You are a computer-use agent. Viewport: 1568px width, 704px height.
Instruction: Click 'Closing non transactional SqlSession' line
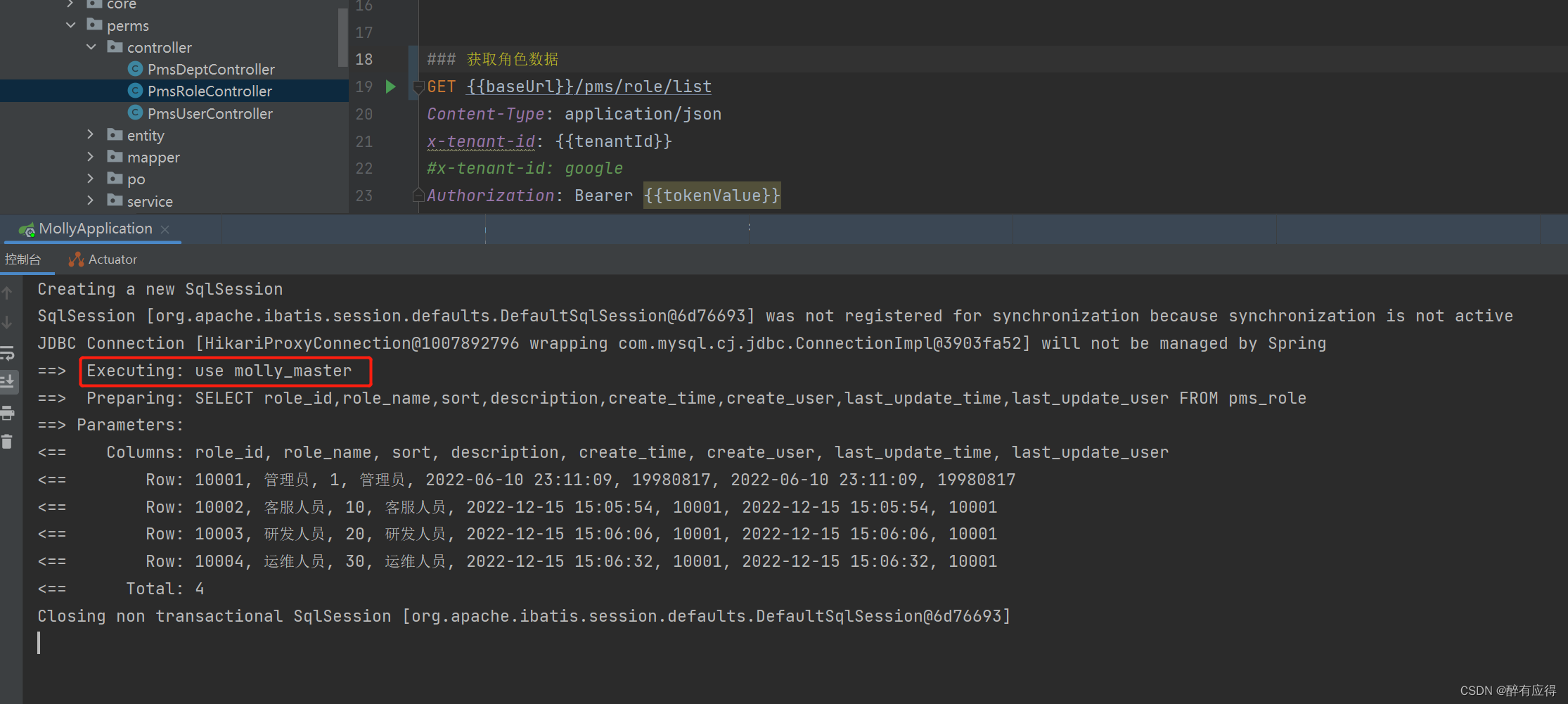click(x=524, y=616)
